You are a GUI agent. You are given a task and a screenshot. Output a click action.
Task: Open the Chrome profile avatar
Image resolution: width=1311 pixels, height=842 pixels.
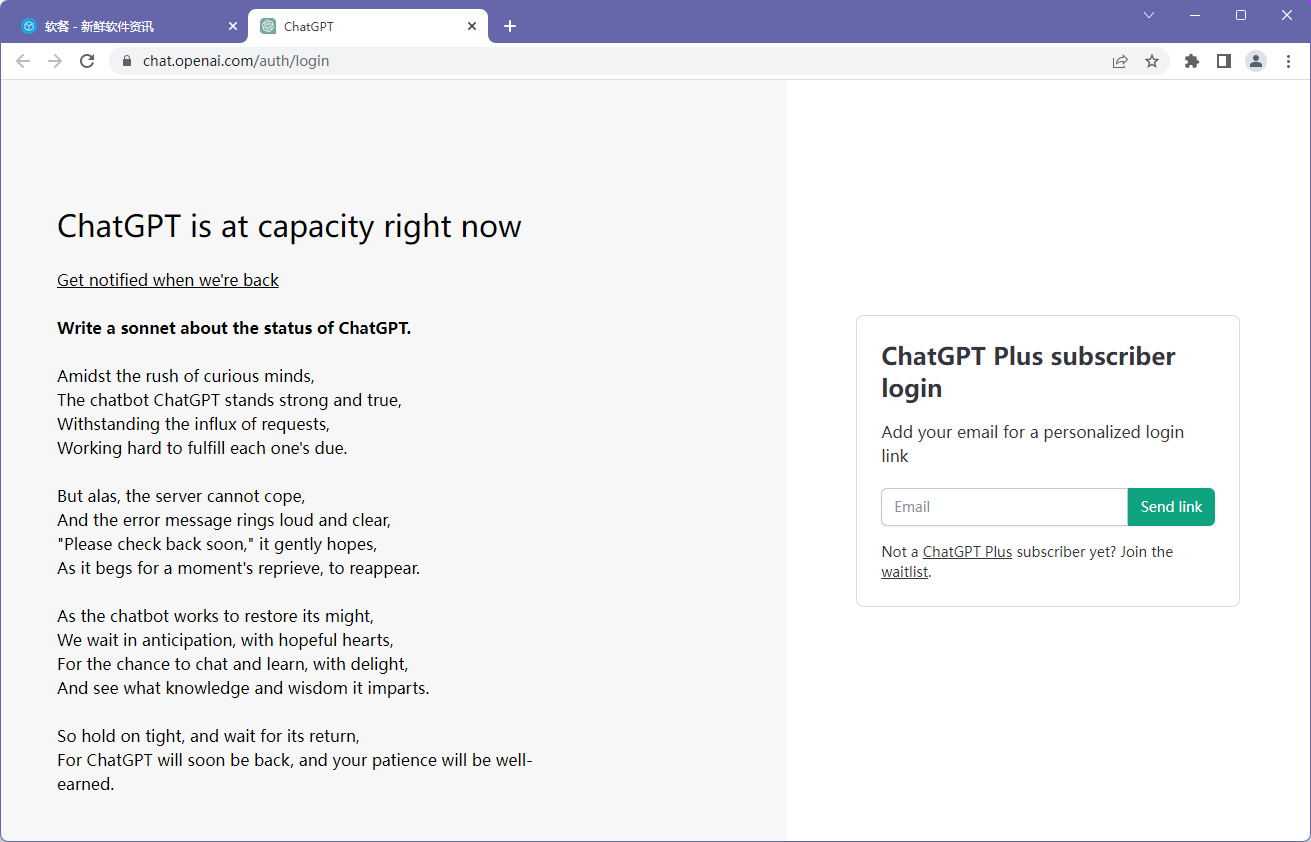pyautogui.click(x=1256, y=61)
